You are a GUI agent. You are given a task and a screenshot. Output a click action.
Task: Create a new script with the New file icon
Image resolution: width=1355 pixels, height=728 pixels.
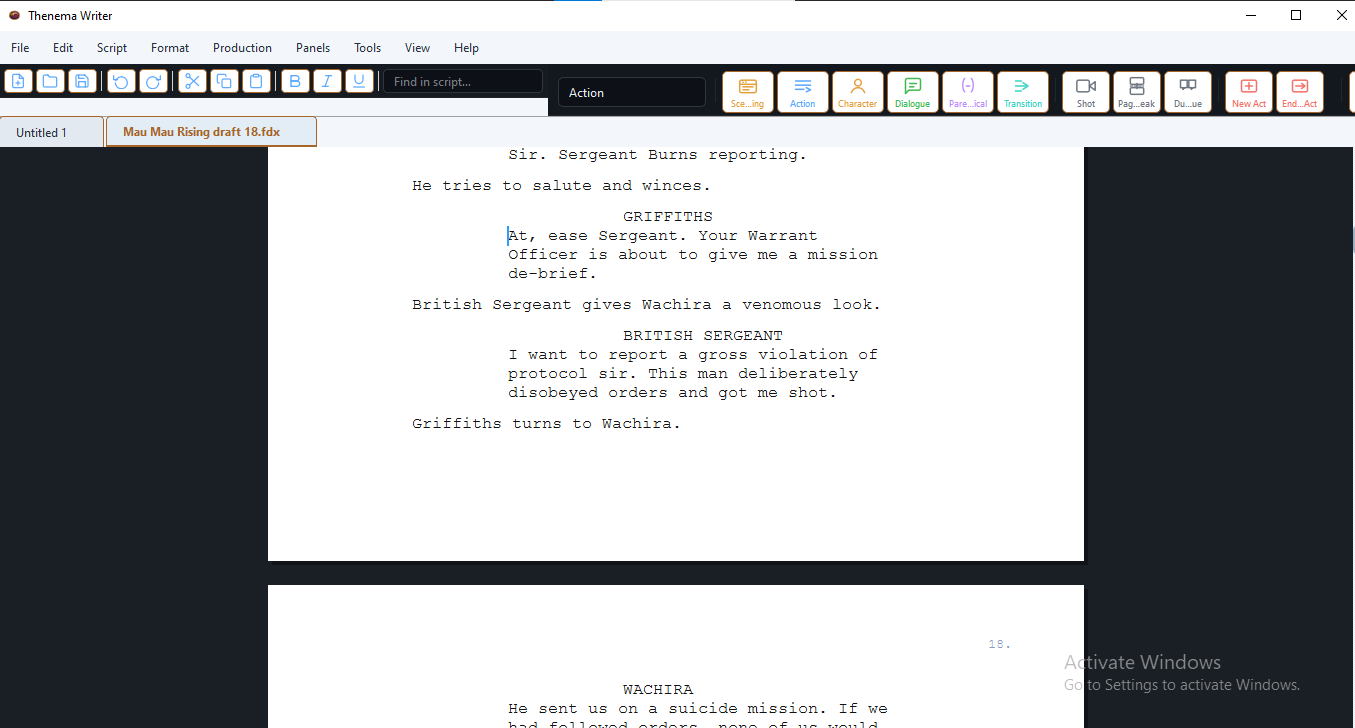tap(18, 82)
